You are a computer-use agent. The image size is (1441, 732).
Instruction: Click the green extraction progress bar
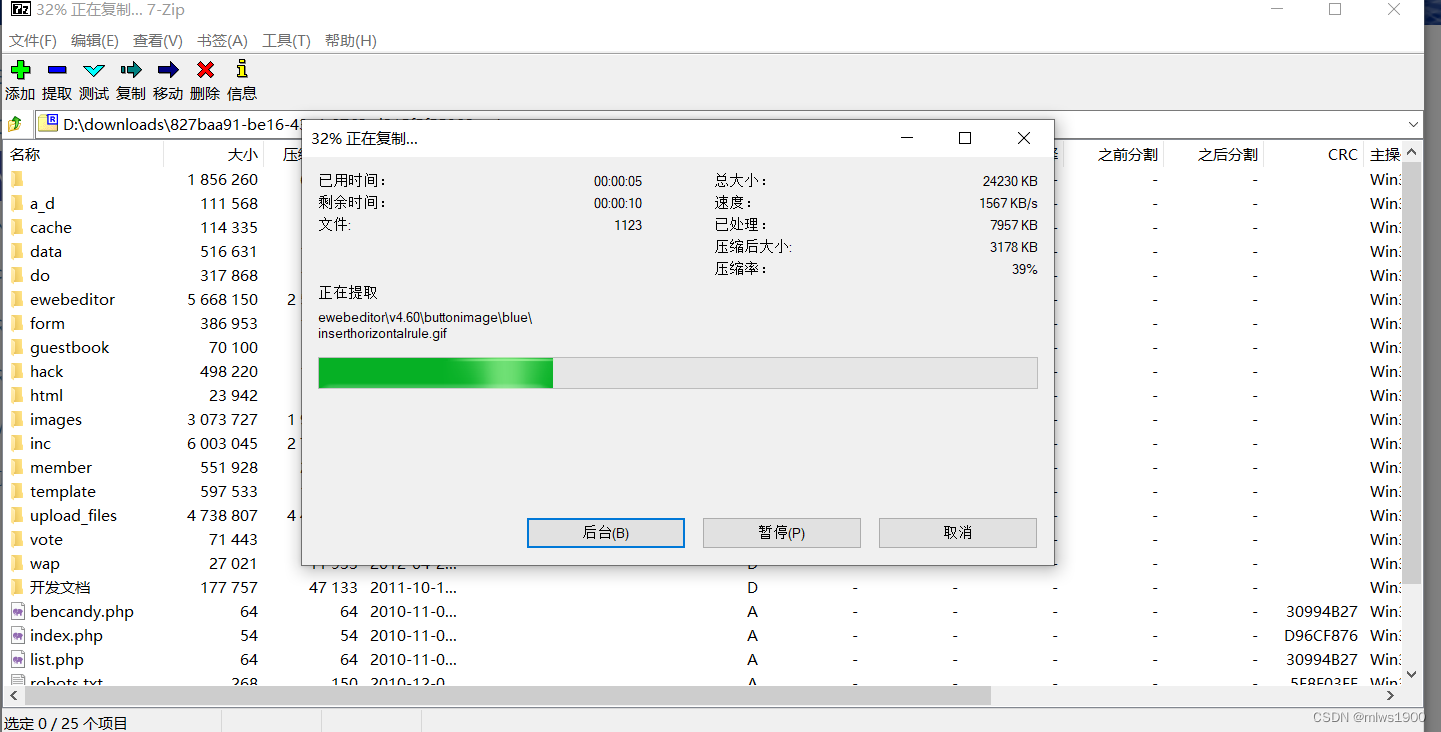[x=435, y=372]
